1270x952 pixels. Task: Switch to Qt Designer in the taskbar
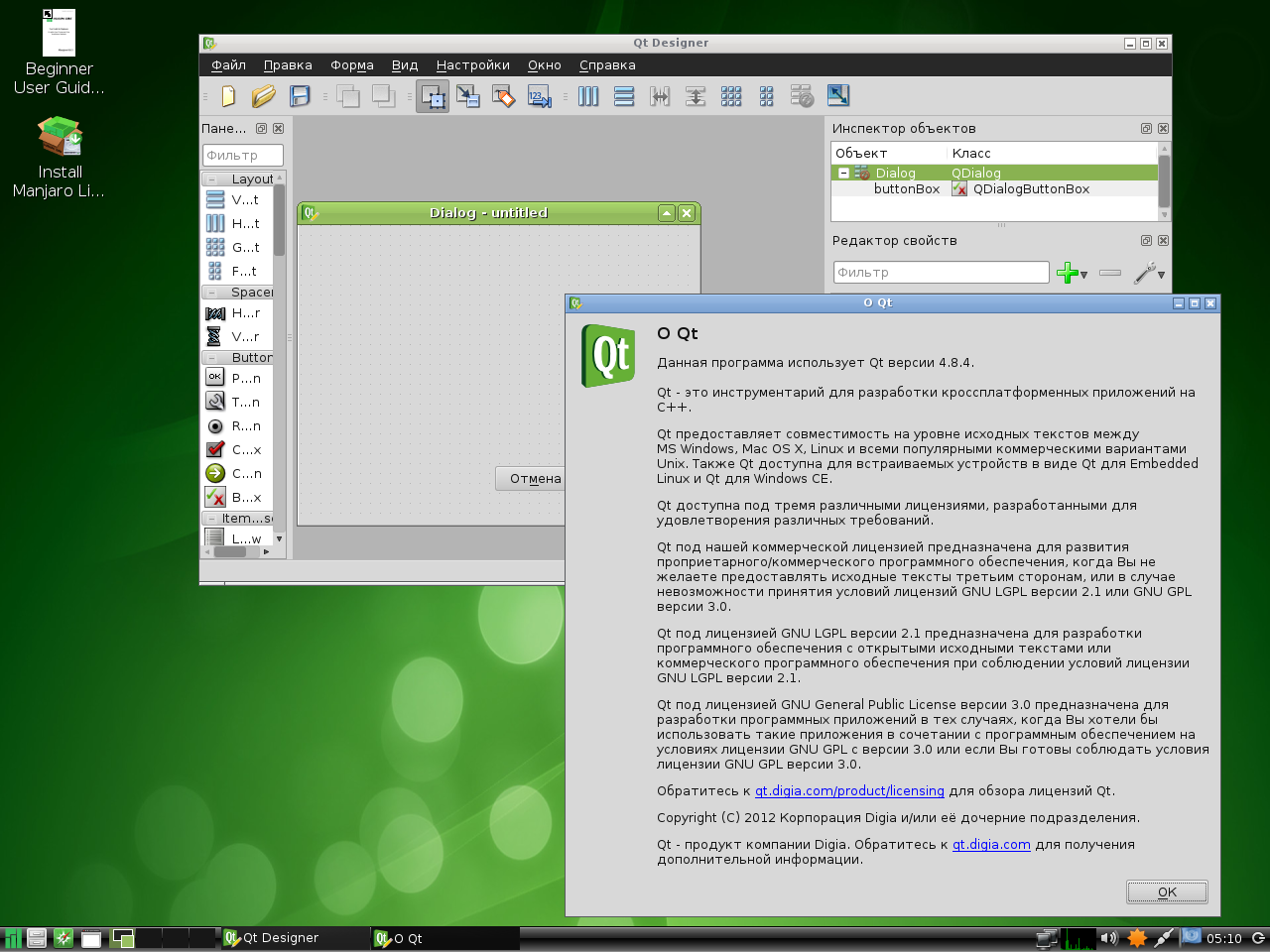click(x=295, y=938)
